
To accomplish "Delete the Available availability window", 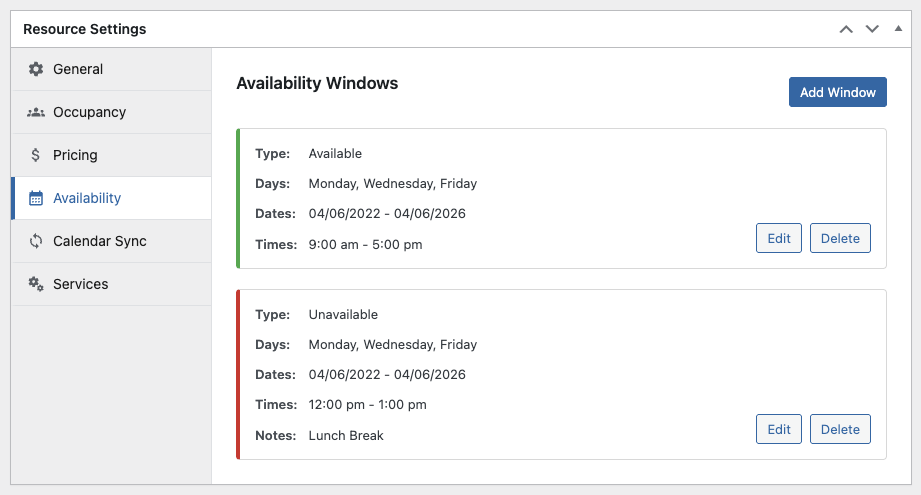I will tap(840, 238).
